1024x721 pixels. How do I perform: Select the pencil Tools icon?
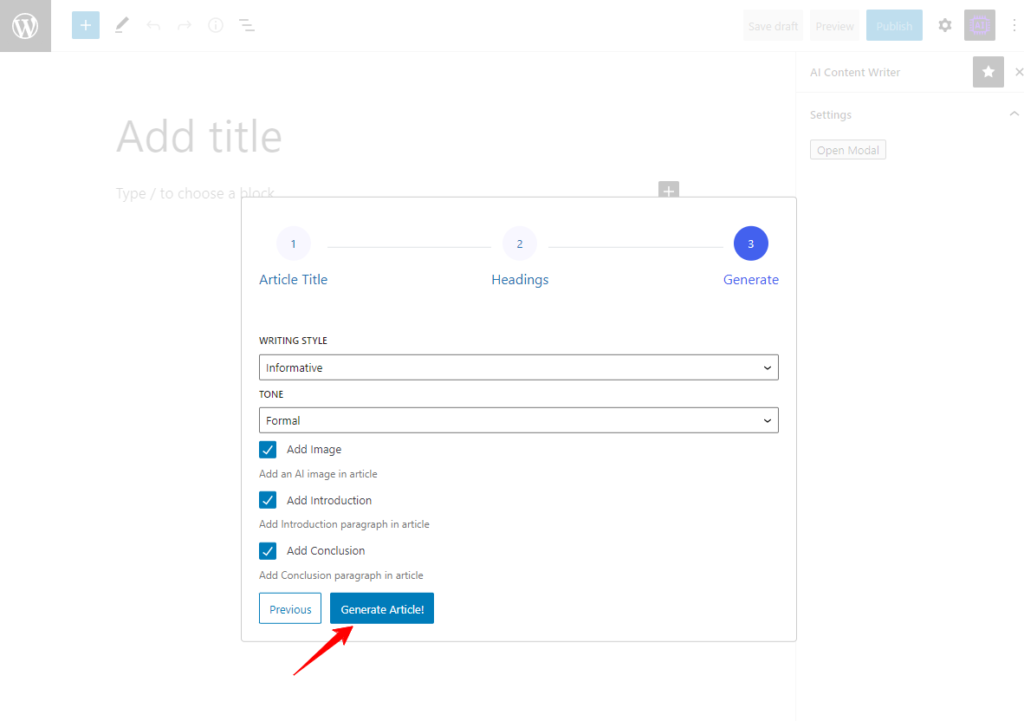(x=122, y=26)
